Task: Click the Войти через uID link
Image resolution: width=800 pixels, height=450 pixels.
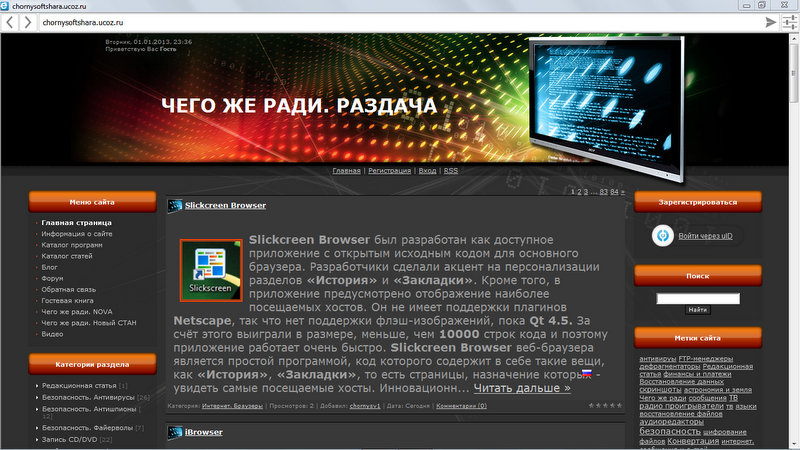Action: click(705, 236)
